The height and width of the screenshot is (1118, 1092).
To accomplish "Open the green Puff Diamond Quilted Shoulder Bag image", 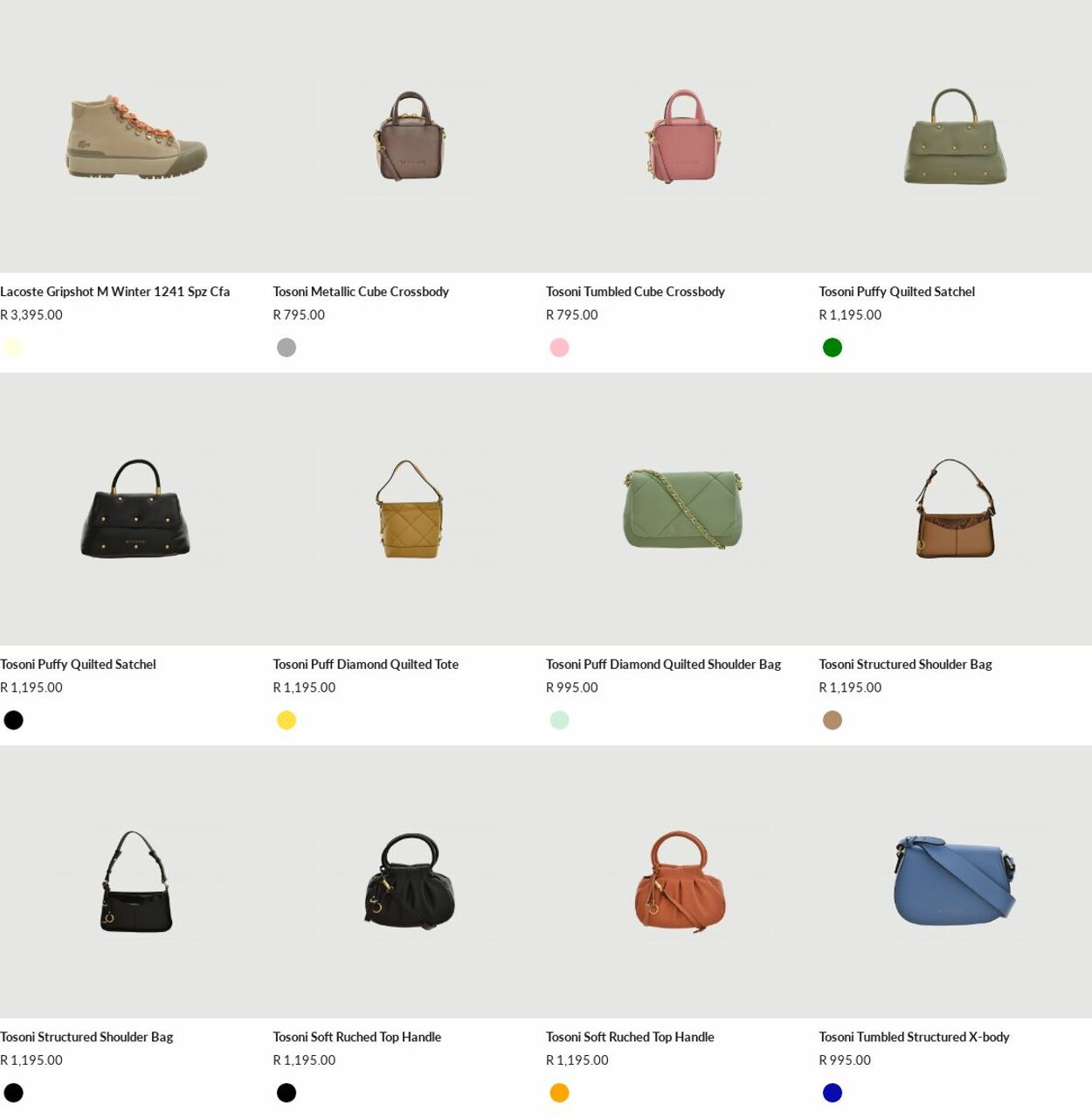I will coord(682,509).
